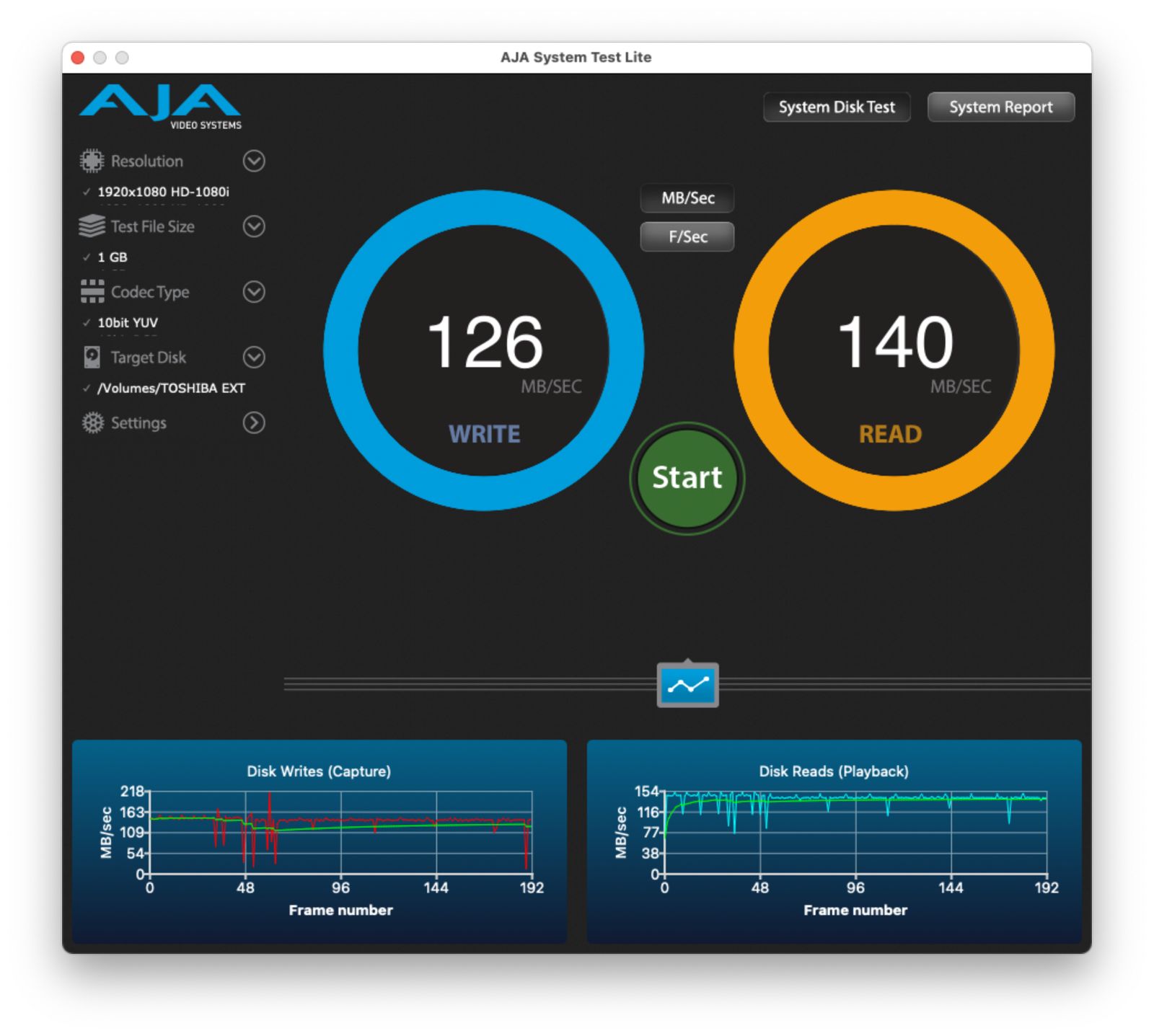Click the 140 MB/SEC read speed value
1154x1036 pixels.
[895, 342]
